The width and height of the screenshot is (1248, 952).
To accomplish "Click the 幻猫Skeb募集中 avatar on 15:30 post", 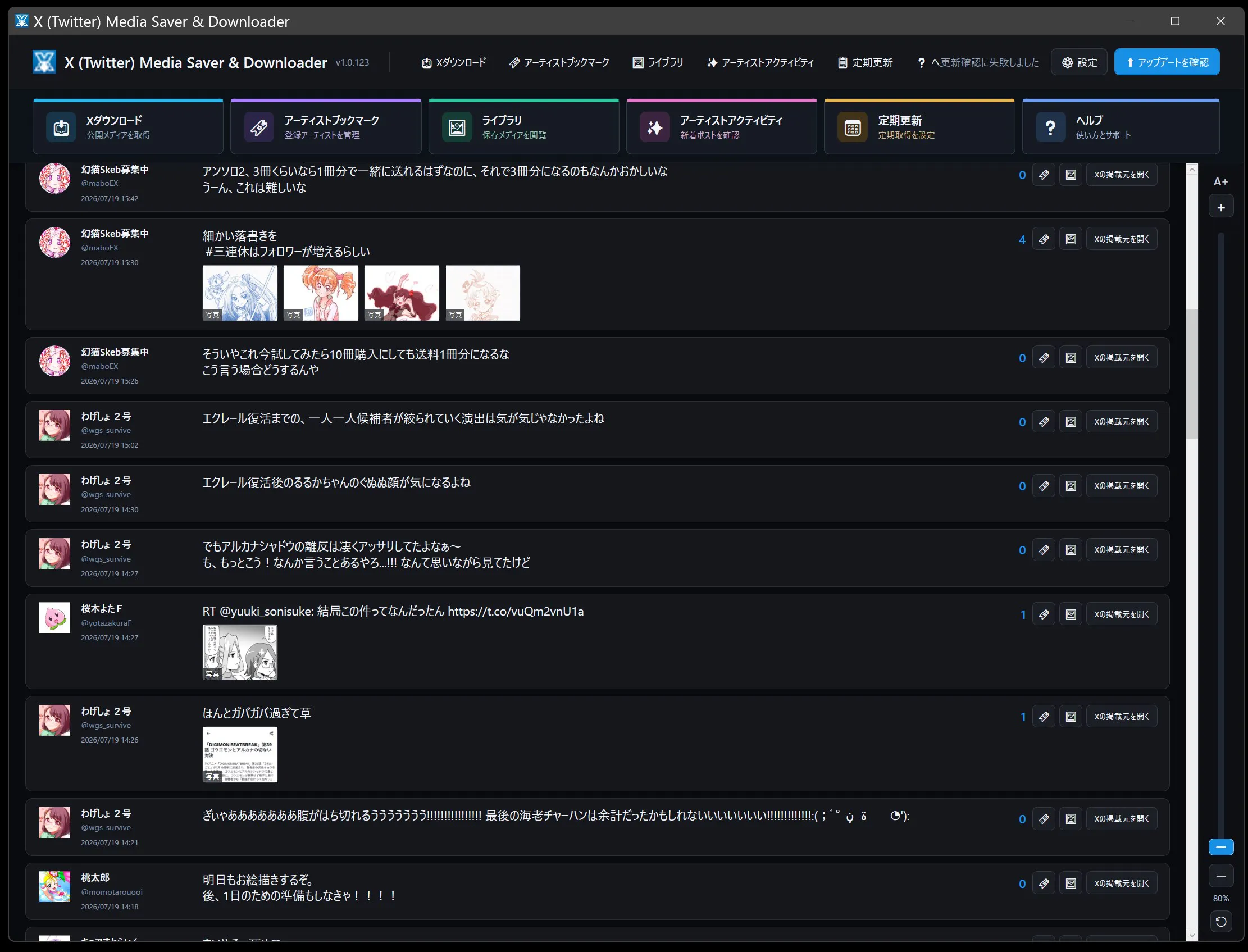I will click(x=54, y=243).
